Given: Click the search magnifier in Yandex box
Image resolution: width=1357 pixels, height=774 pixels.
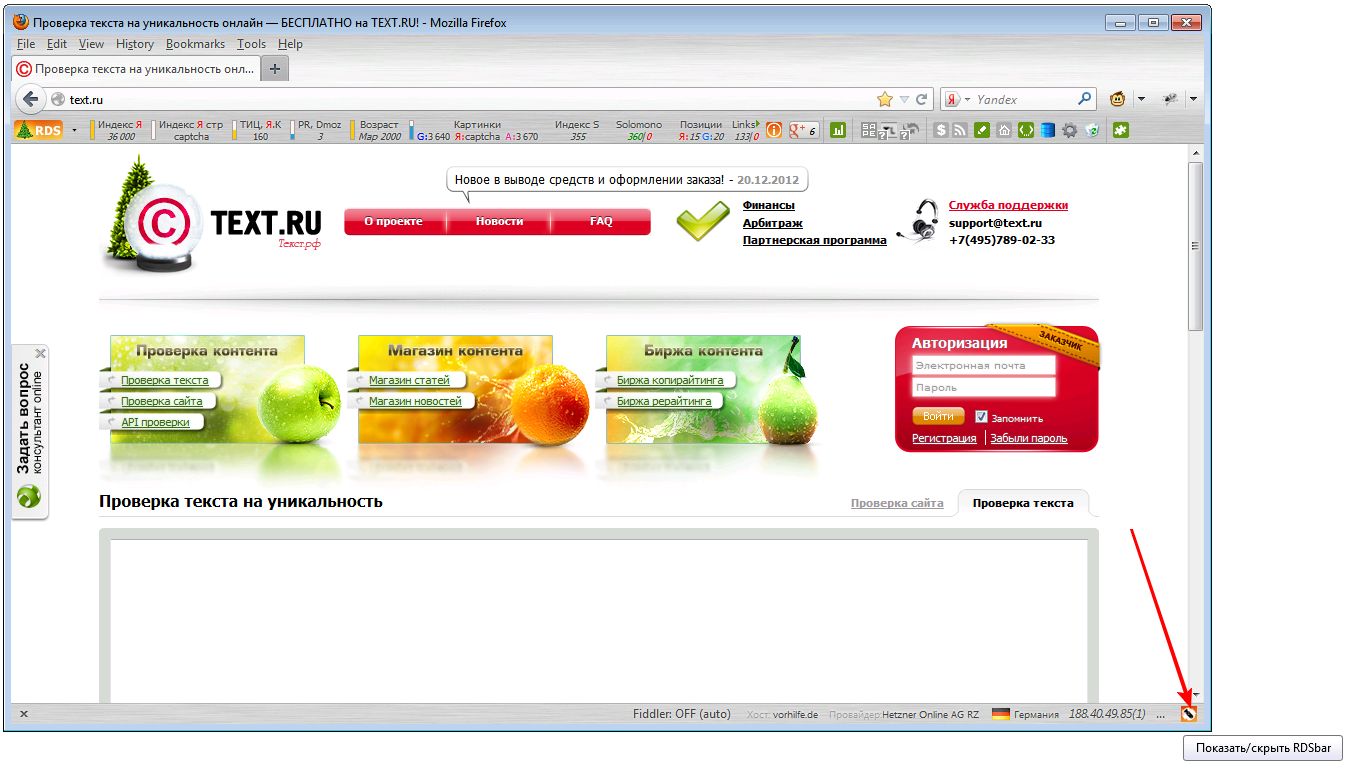Looking at the screenshot, I should 1085,99.
